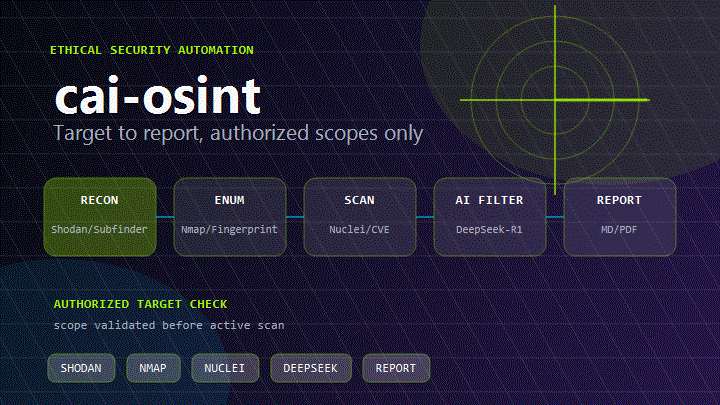Choose the SCAN Nuclei/CVE stage card
The height and width of the screenshot is (405, 720).
point(360,217)
